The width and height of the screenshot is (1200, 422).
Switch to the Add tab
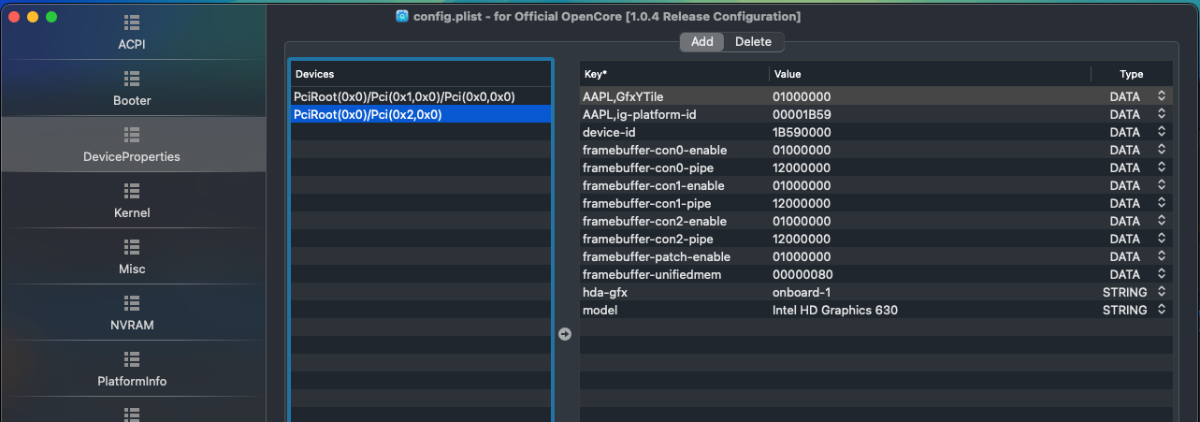702,42
